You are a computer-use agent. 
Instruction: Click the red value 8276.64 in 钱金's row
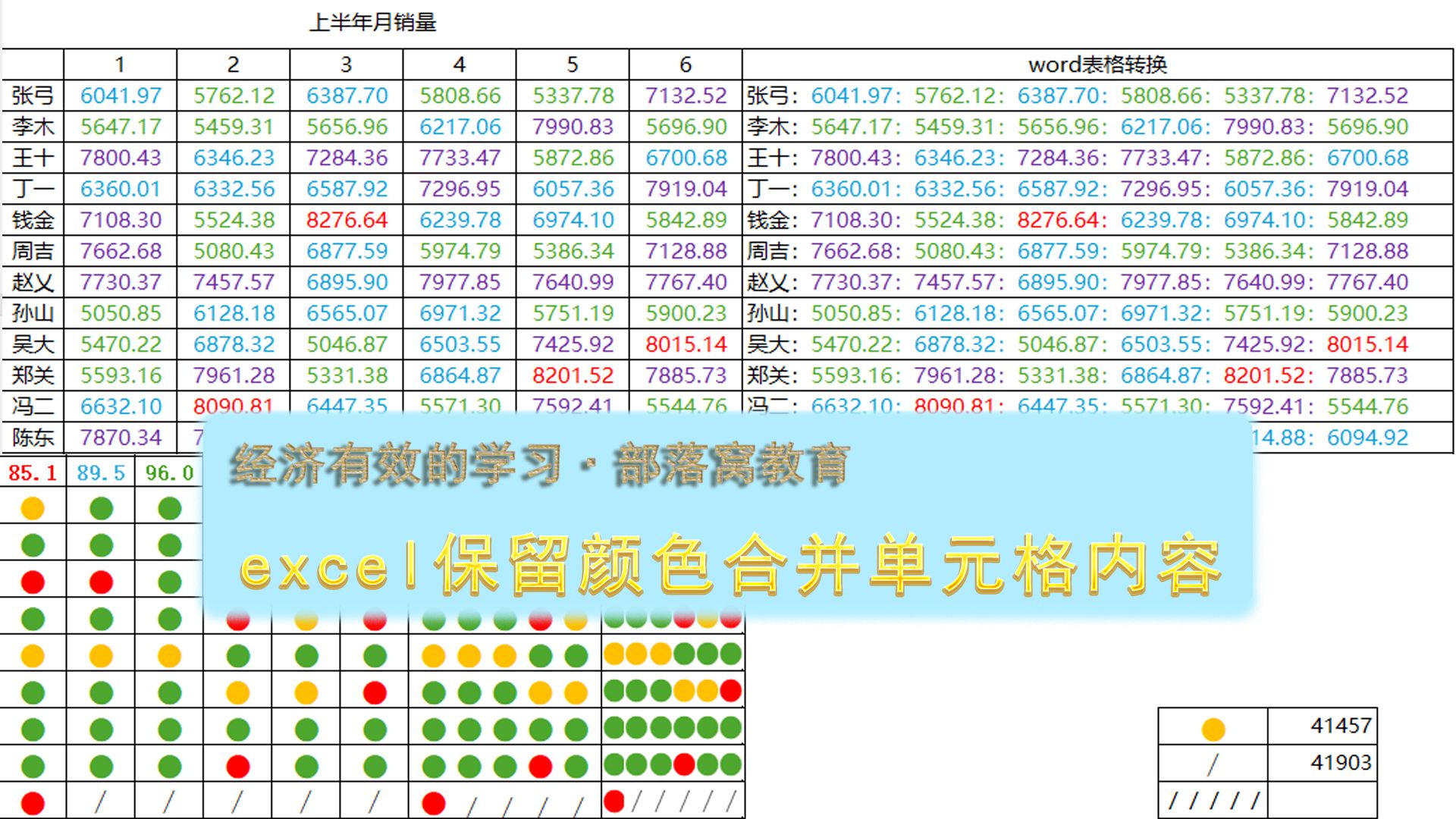click(x=347, y=219)
